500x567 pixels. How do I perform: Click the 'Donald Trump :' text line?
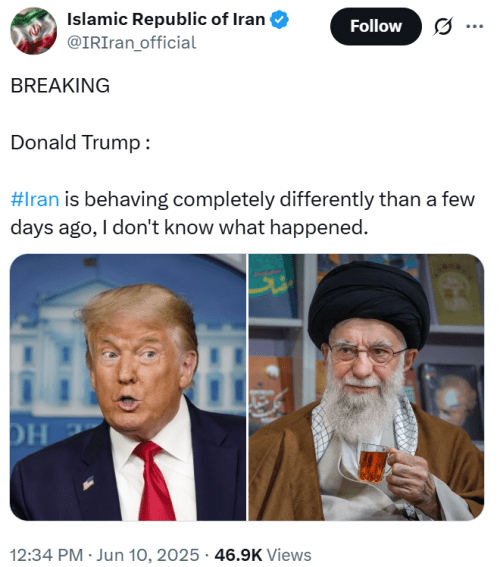[x=80, y=142]
